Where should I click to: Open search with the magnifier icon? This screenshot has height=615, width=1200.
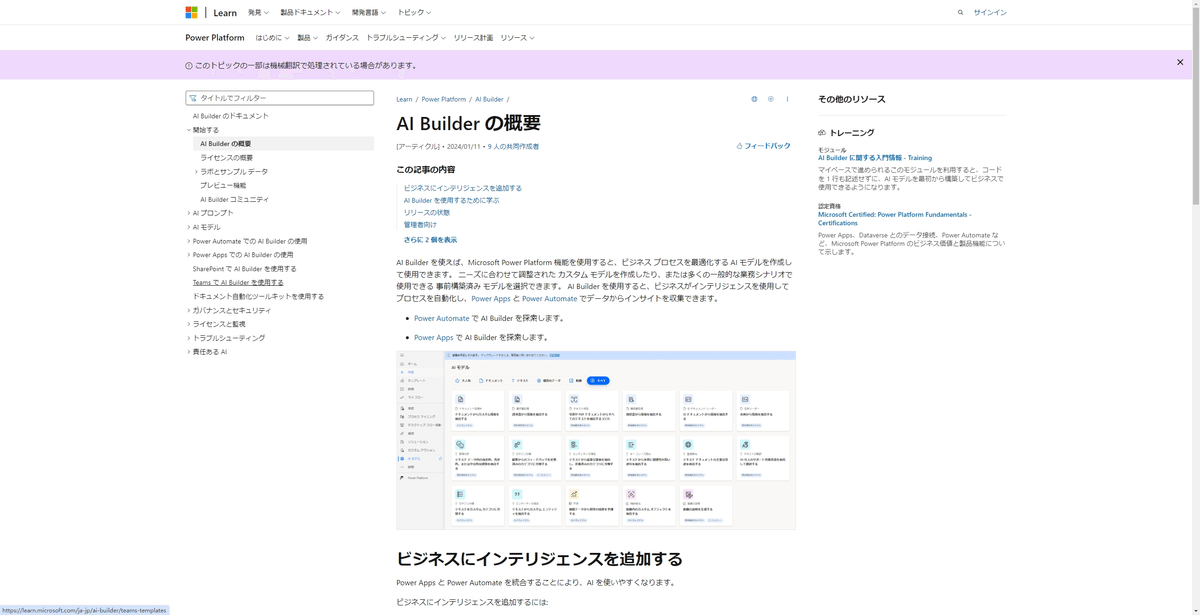(961, 13)
